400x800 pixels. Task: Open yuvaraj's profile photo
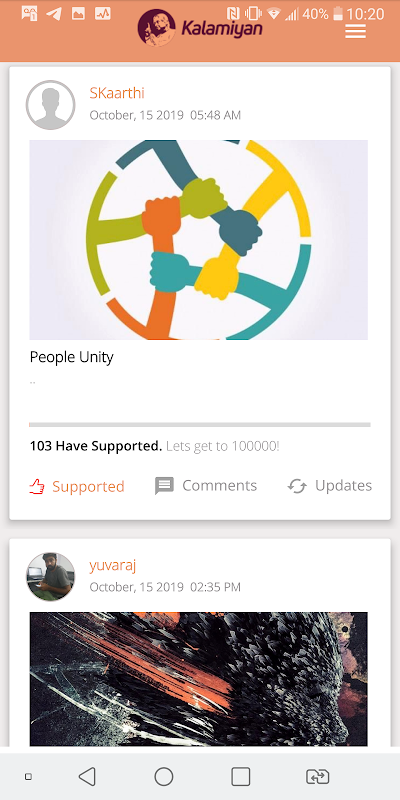[x=51, y=577]
